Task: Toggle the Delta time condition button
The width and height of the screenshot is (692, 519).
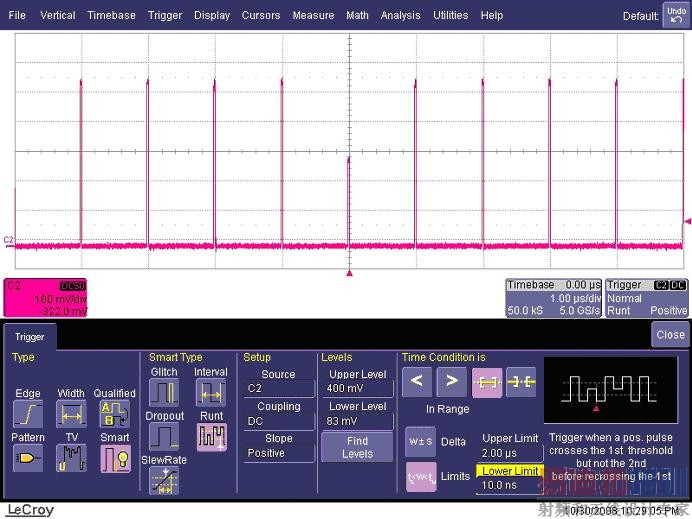Action: tap(421, 441)
